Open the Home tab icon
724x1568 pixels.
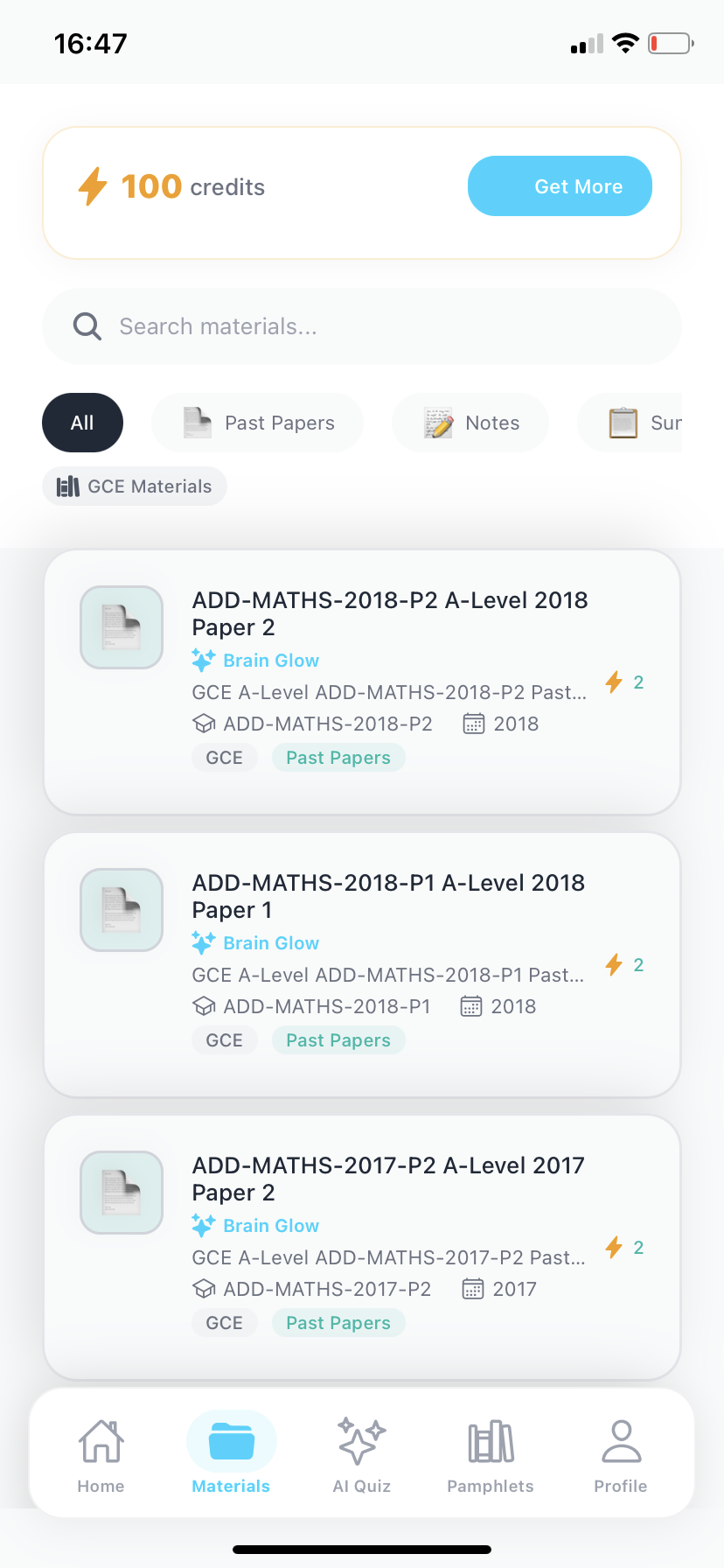click(x=101, y=1440)
